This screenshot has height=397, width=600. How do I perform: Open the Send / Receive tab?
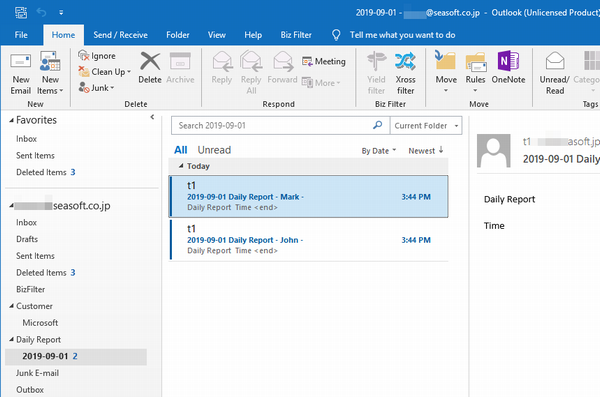120,35
